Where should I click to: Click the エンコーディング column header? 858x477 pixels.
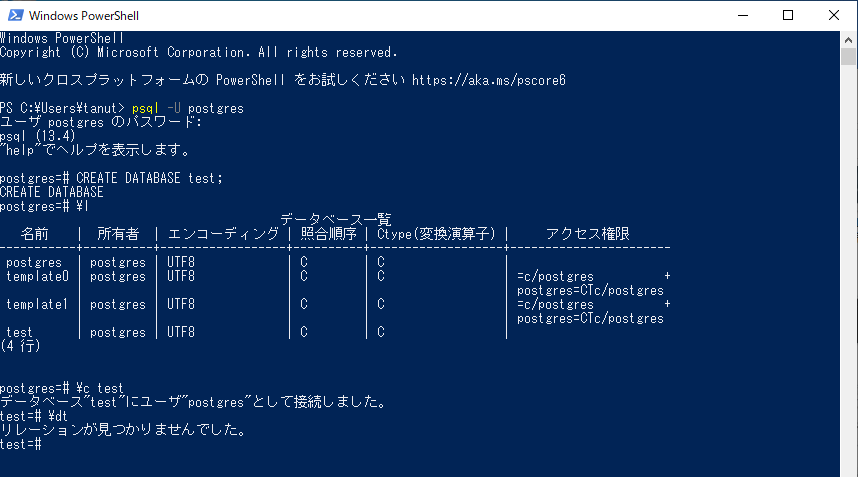click(x=223, y=234)
